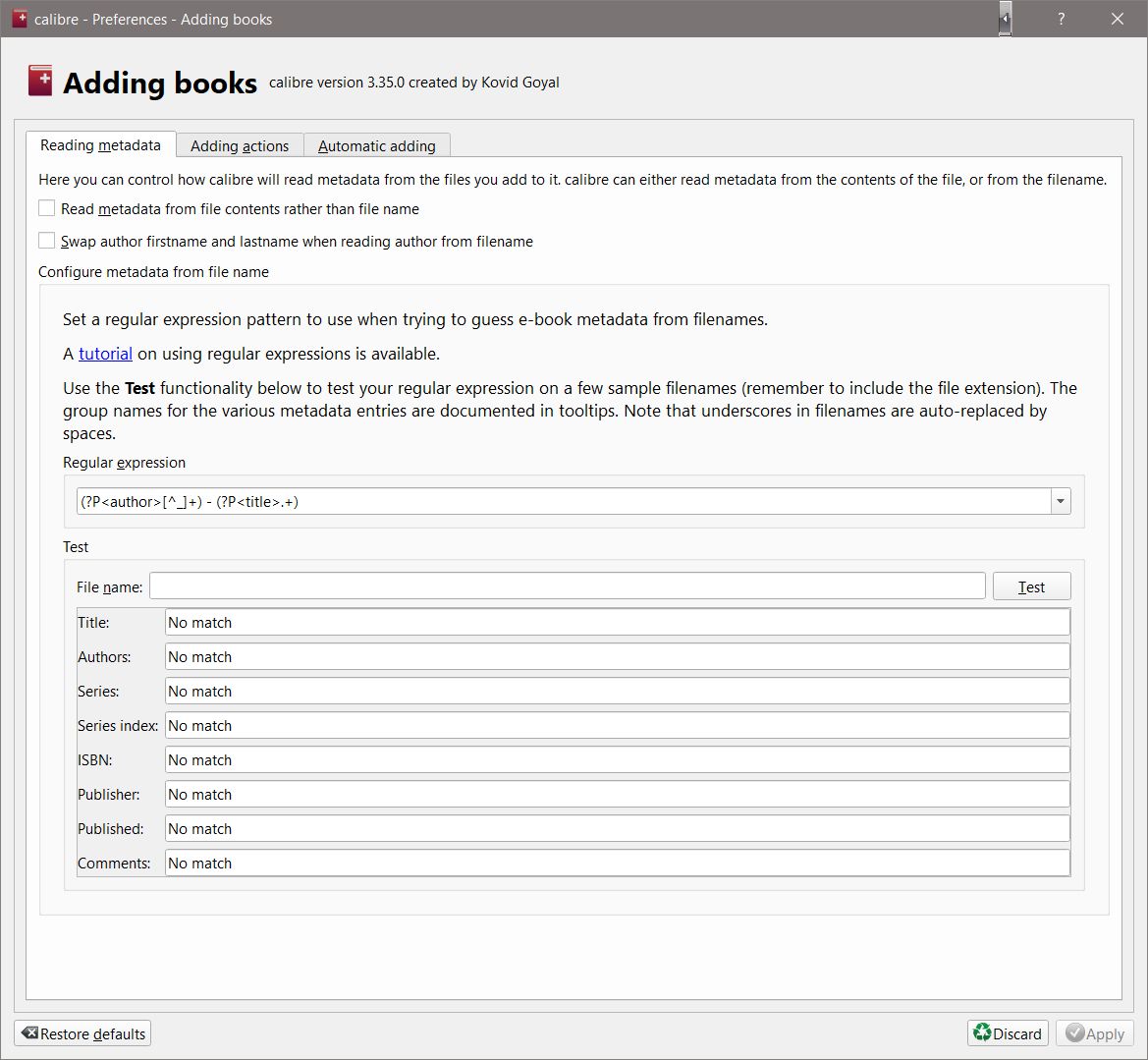Focus the File name input field
Viewport: 1148px width, 1060px height.
coord(568,586)
